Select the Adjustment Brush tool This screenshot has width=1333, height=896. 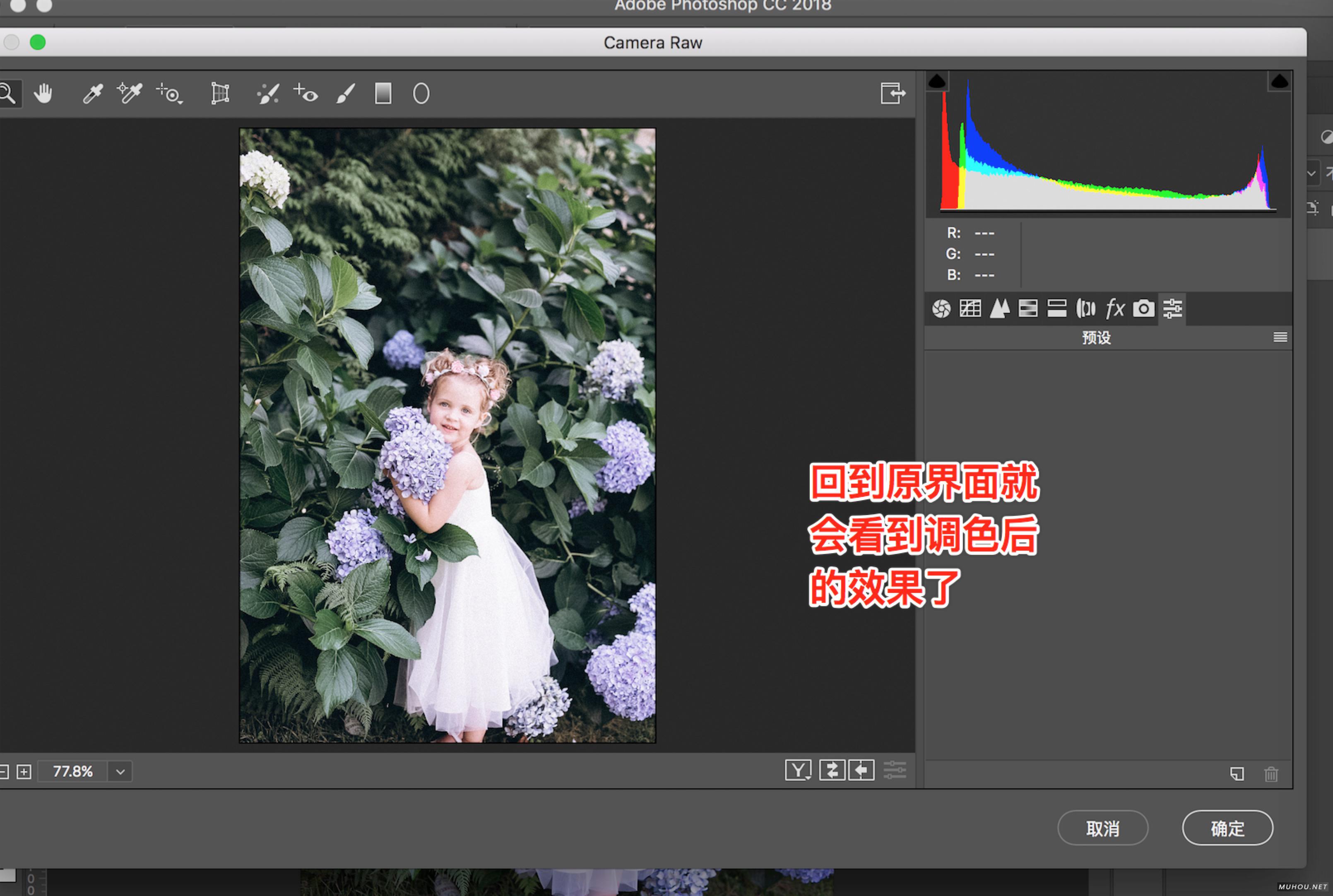(x=345, y=93)
